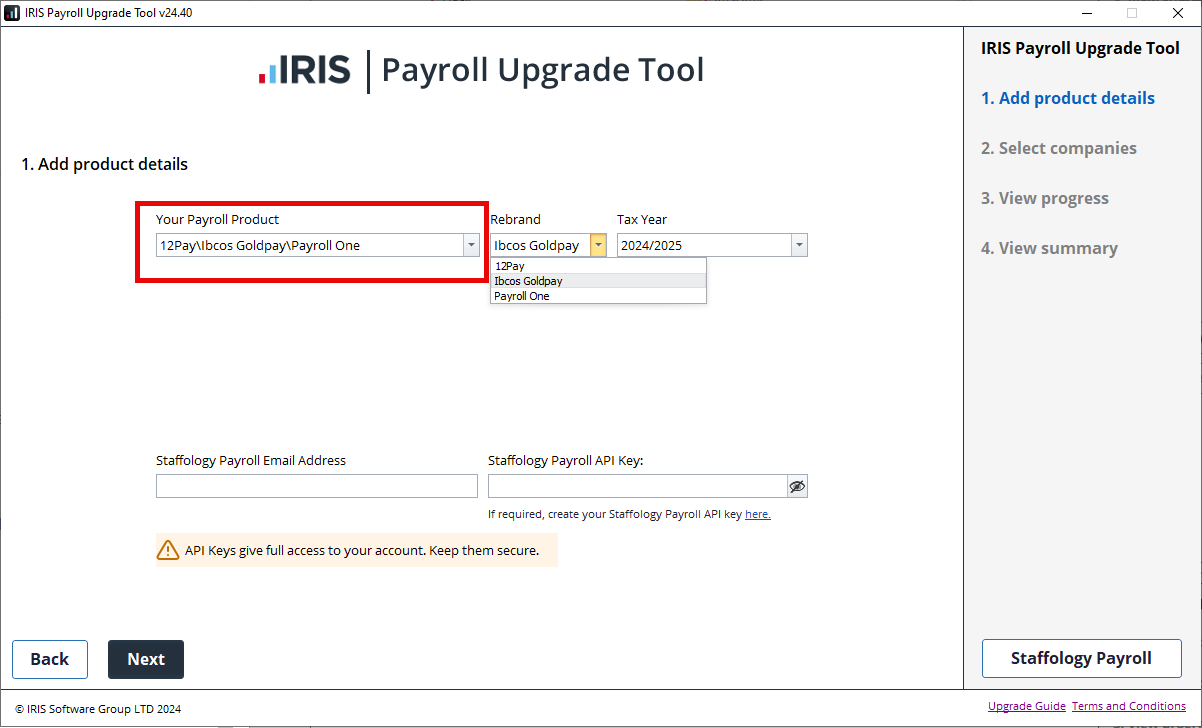Click Staffology Payroll API Key field
This screenshot has width=1202, height=728.
(637, 486)
